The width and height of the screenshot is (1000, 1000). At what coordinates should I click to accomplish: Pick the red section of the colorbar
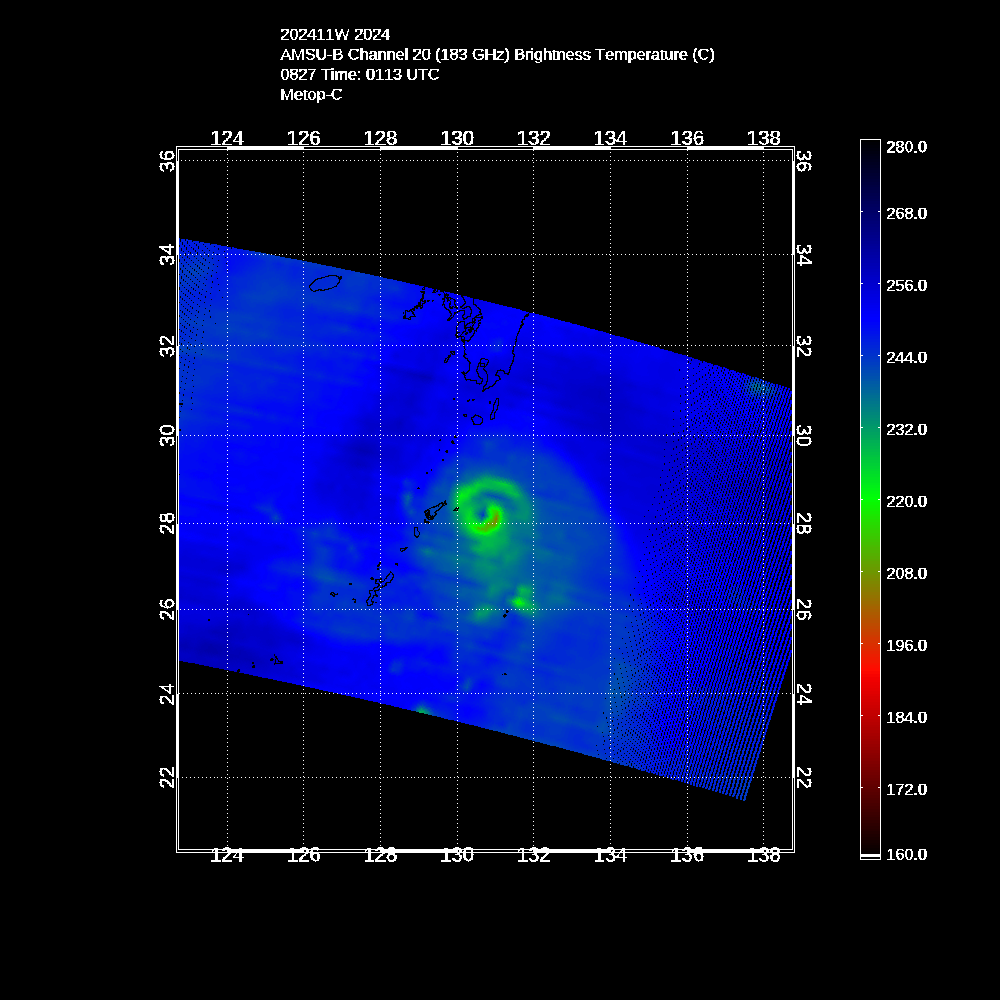point(870,690)
